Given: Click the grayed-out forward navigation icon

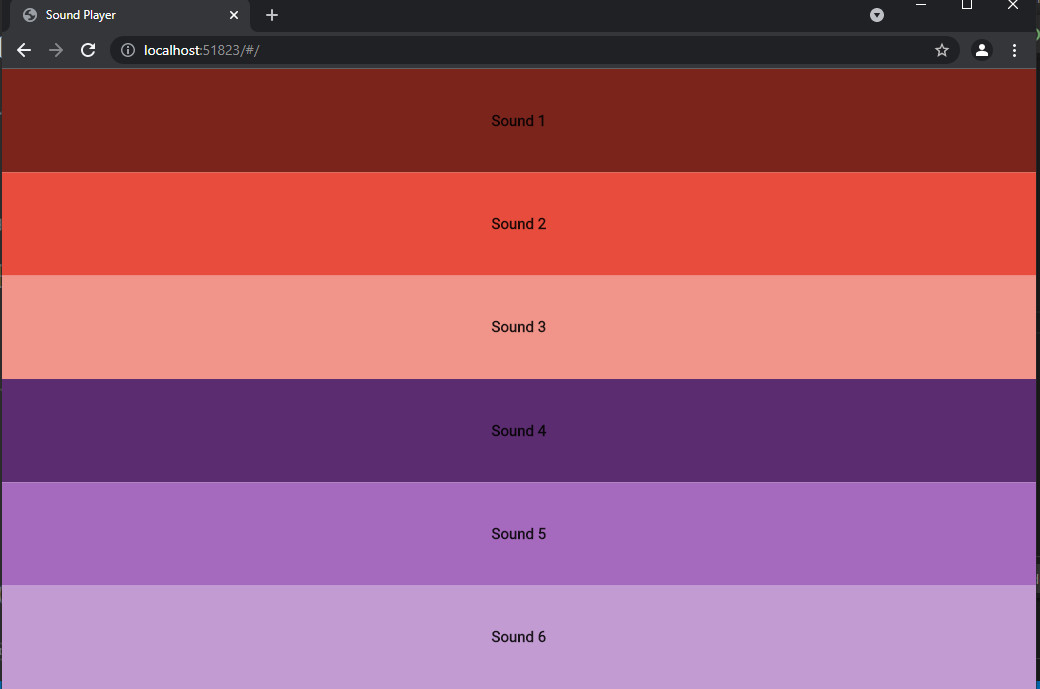Looking at the screenshot, I should [x=56, y=50].
